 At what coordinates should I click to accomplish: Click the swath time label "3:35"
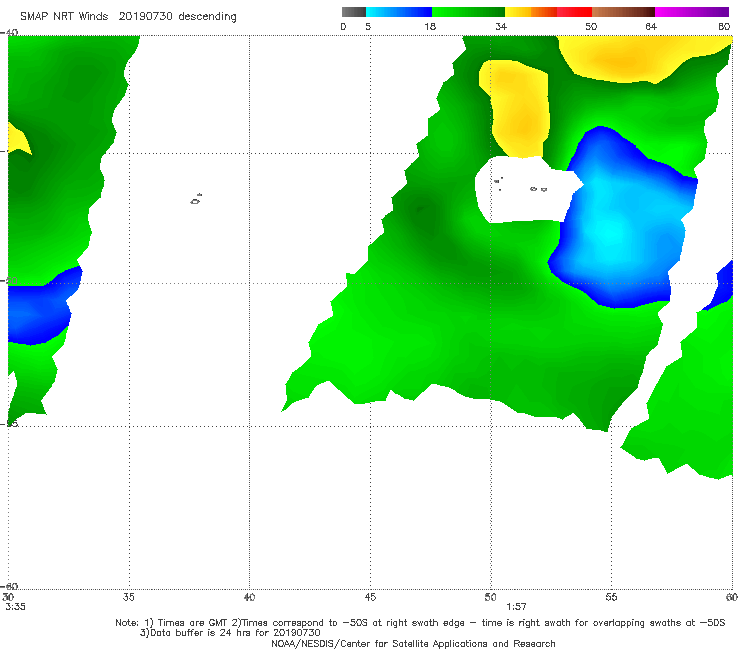pyautogui.click(x=16, y=607)
